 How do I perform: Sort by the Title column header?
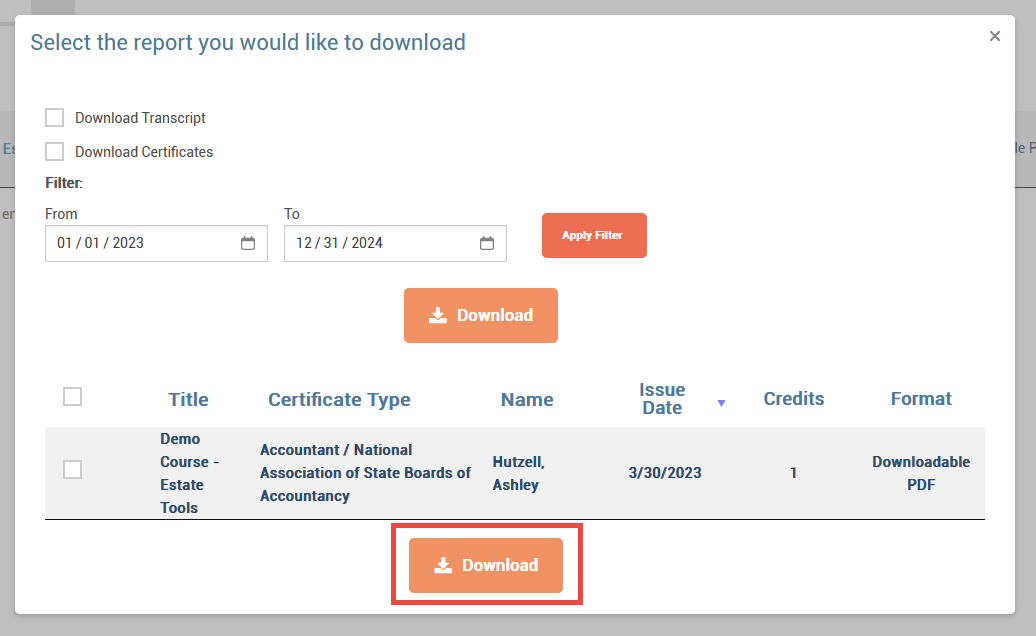tap(188, 400)
